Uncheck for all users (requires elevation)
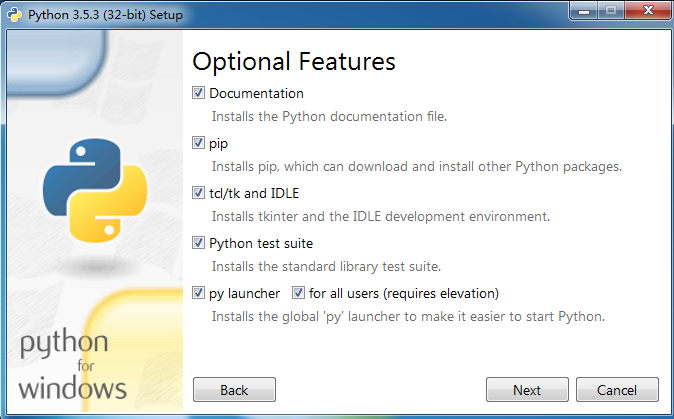Screen dimensions: 674x419 coord(298,293)
